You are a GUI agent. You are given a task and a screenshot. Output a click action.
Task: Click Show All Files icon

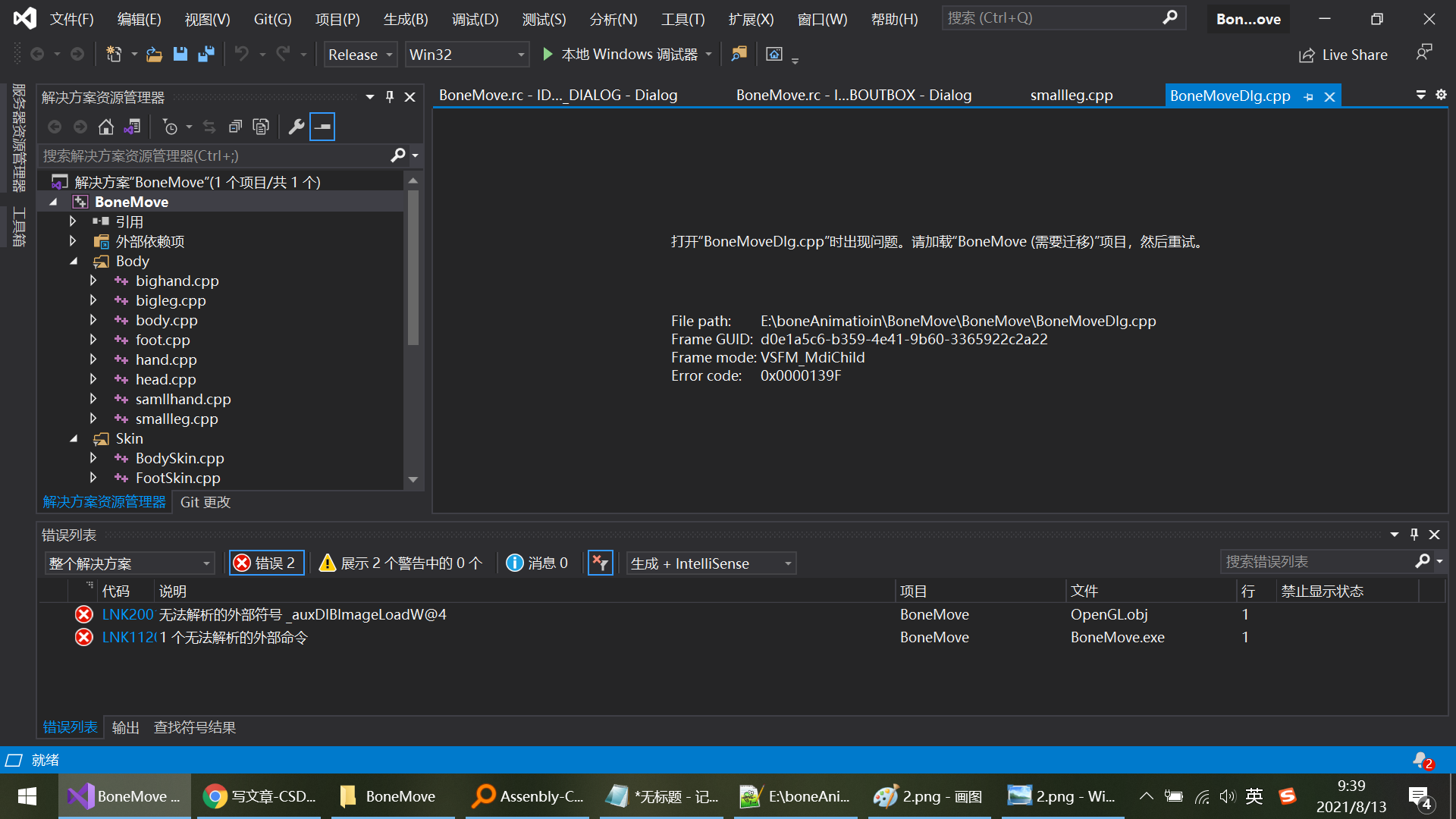coord(261,127)
